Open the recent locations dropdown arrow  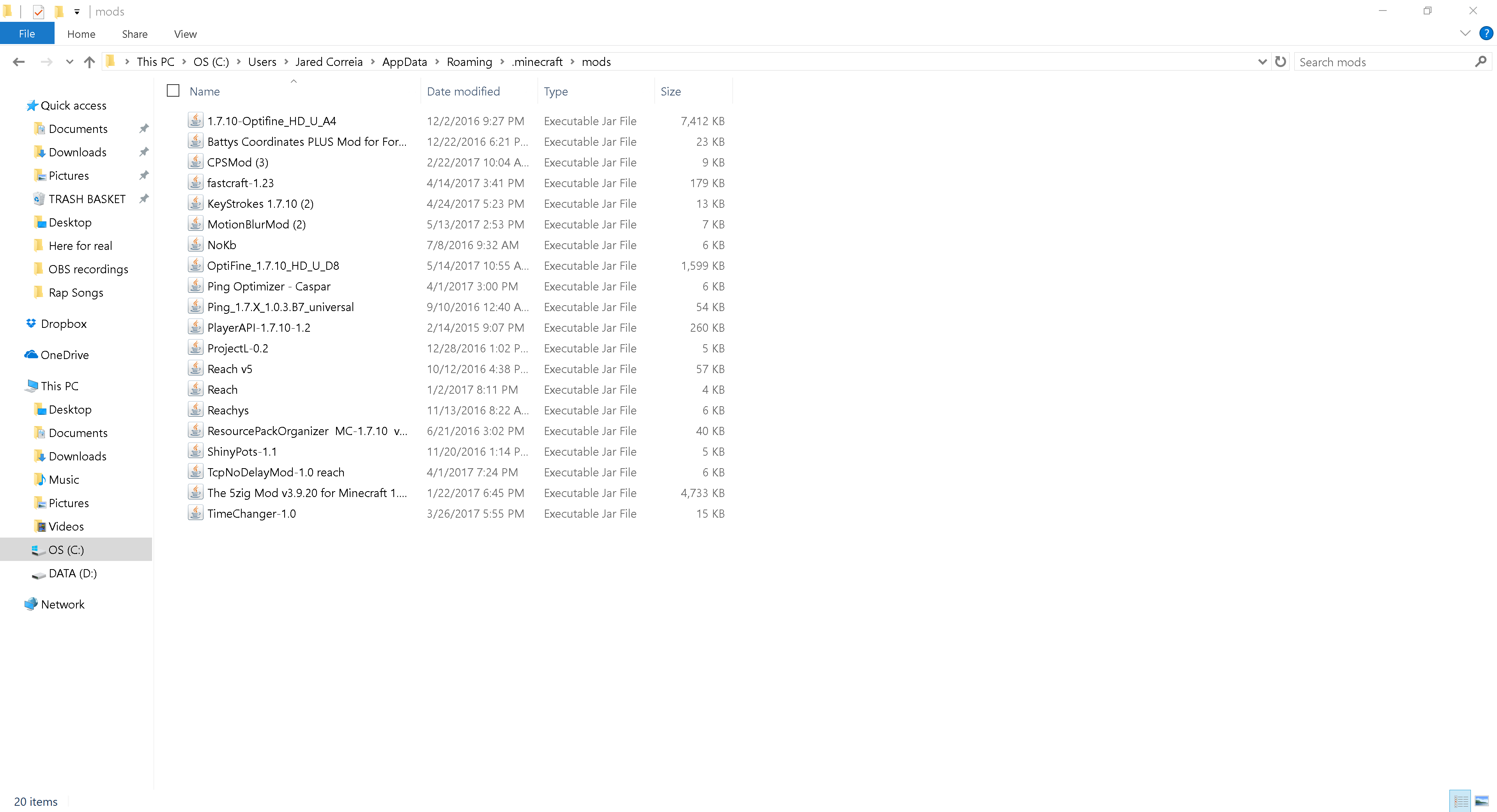[x=69, y=62]
